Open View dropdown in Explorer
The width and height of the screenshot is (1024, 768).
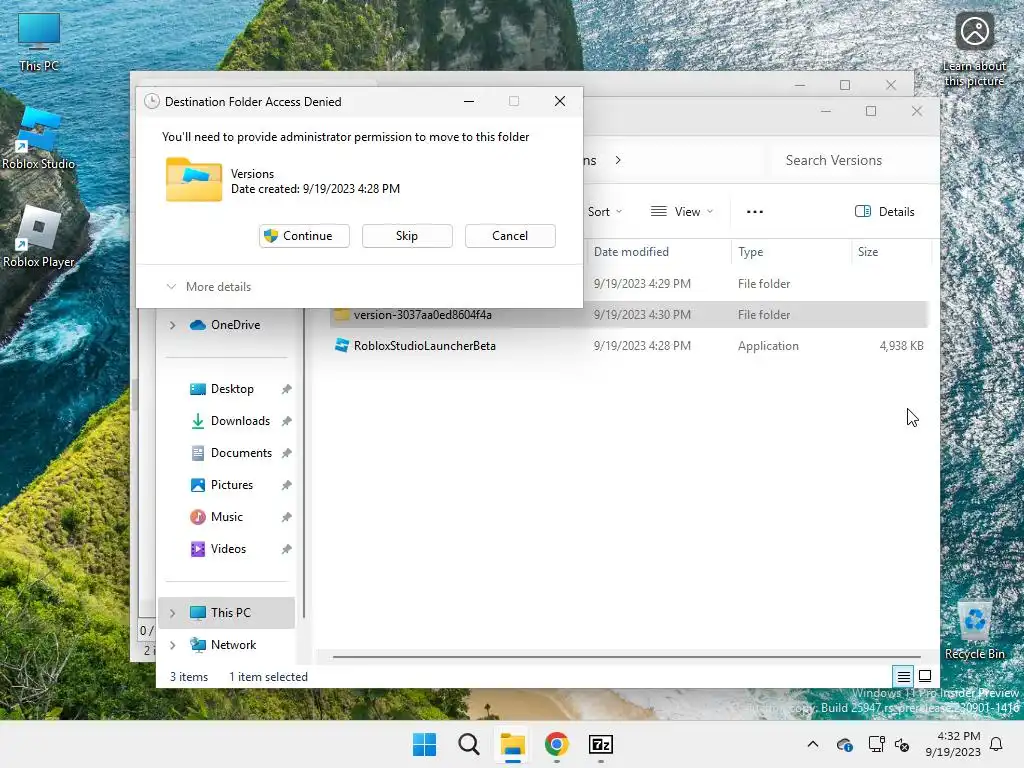pos(682,212)
